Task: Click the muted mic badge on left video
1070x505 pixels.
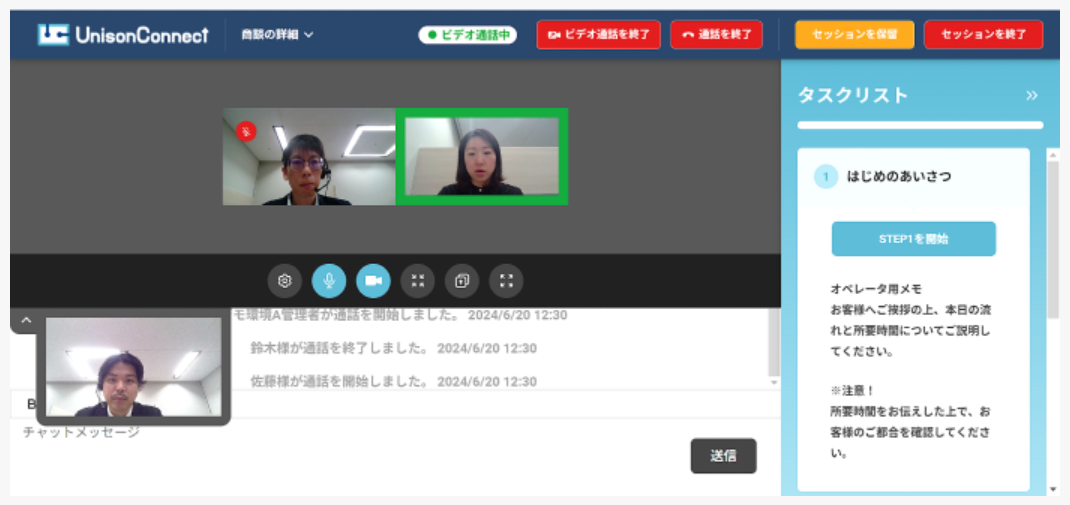Action: 246,131
